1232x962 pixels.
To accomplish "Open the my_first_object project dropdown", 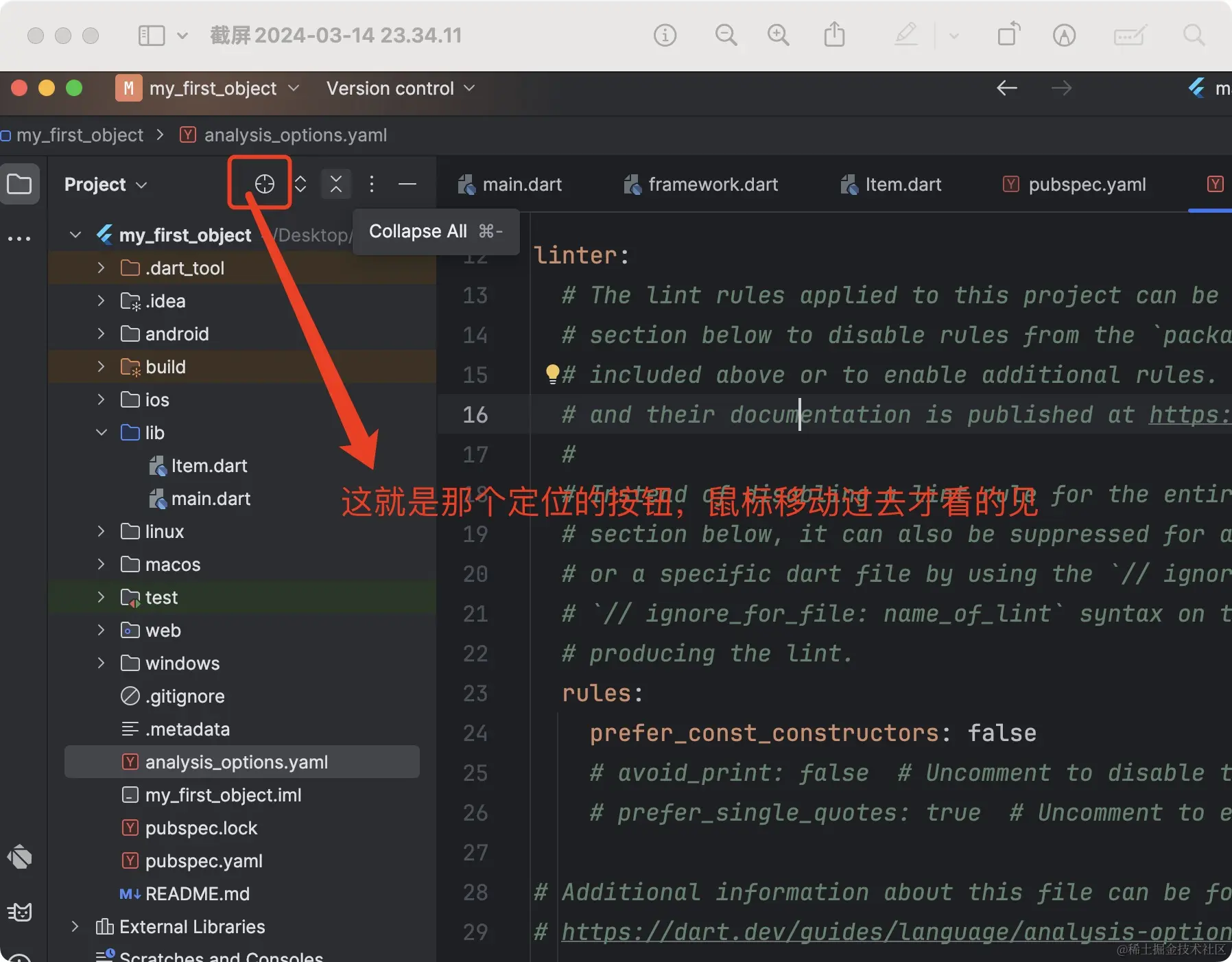I will tap(208, 89).
